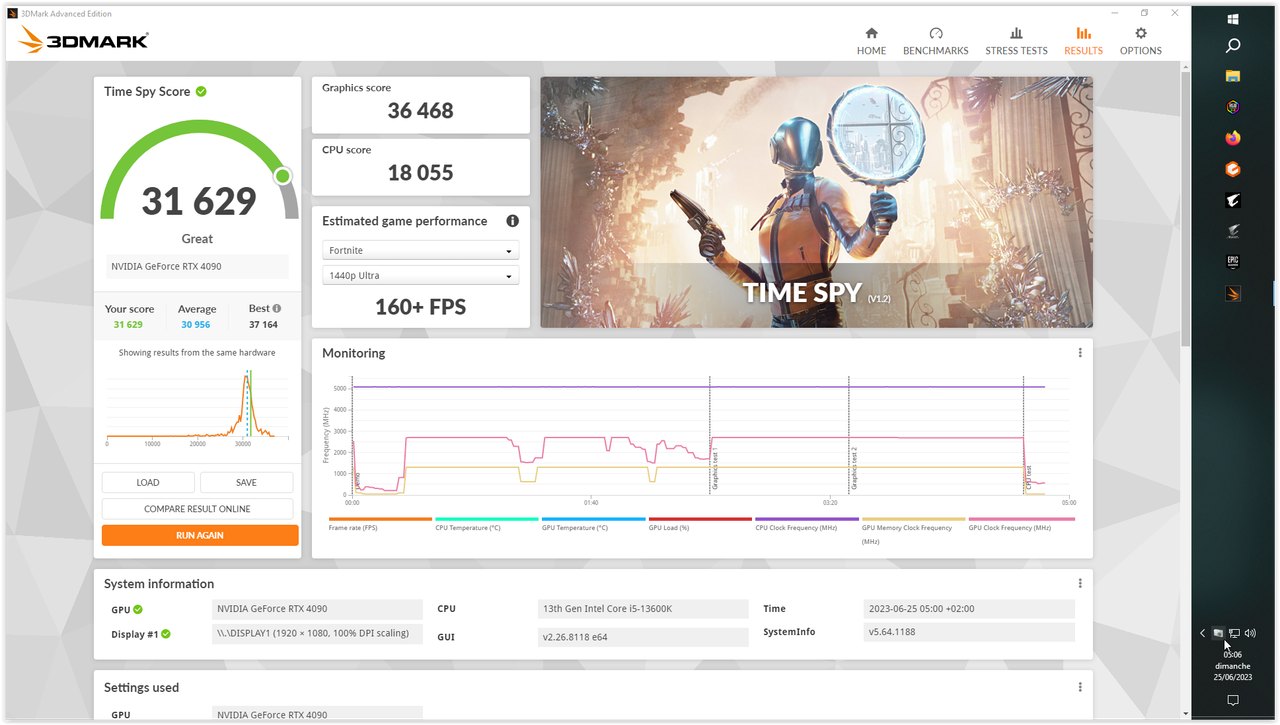Click the RUN AGAIN button
The image size is (1280, 725).
(200, 535)
